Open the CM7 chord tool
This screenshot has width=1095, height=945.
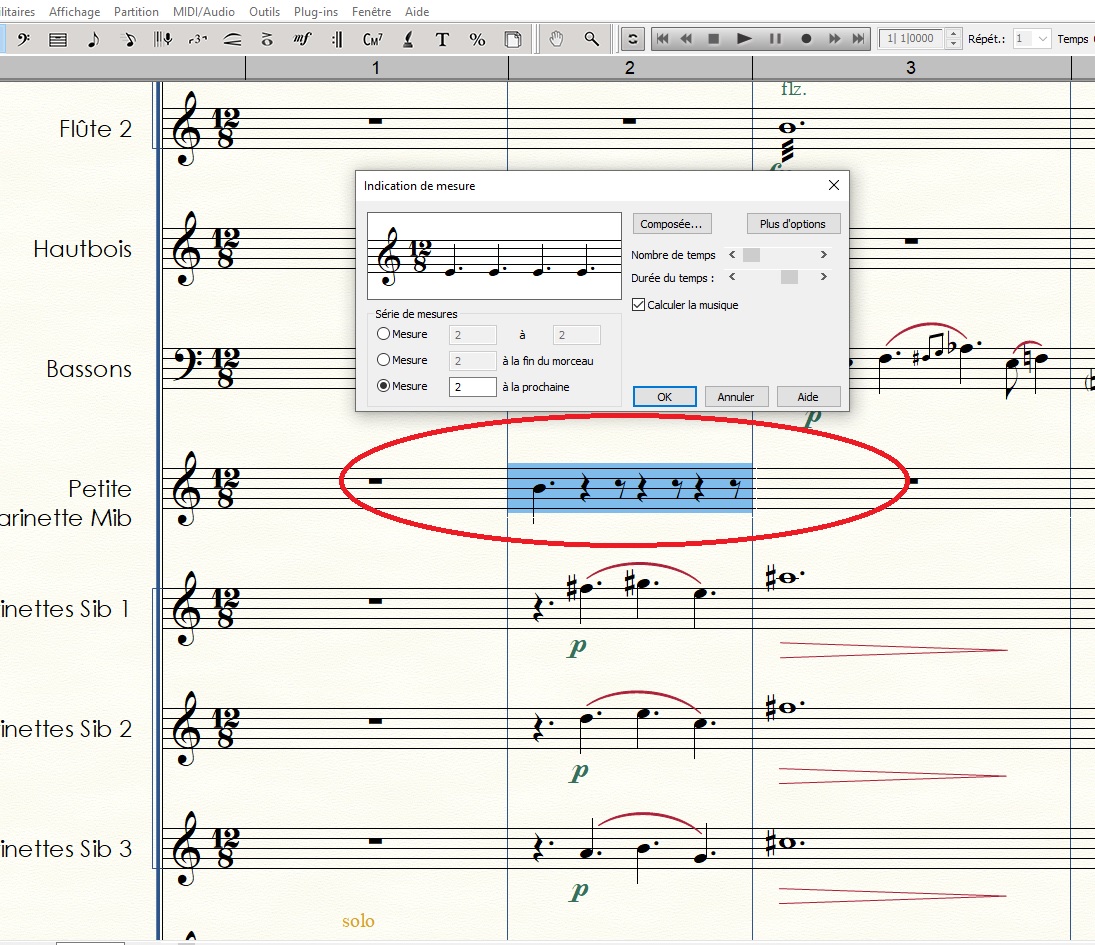[x=373, y=39]
